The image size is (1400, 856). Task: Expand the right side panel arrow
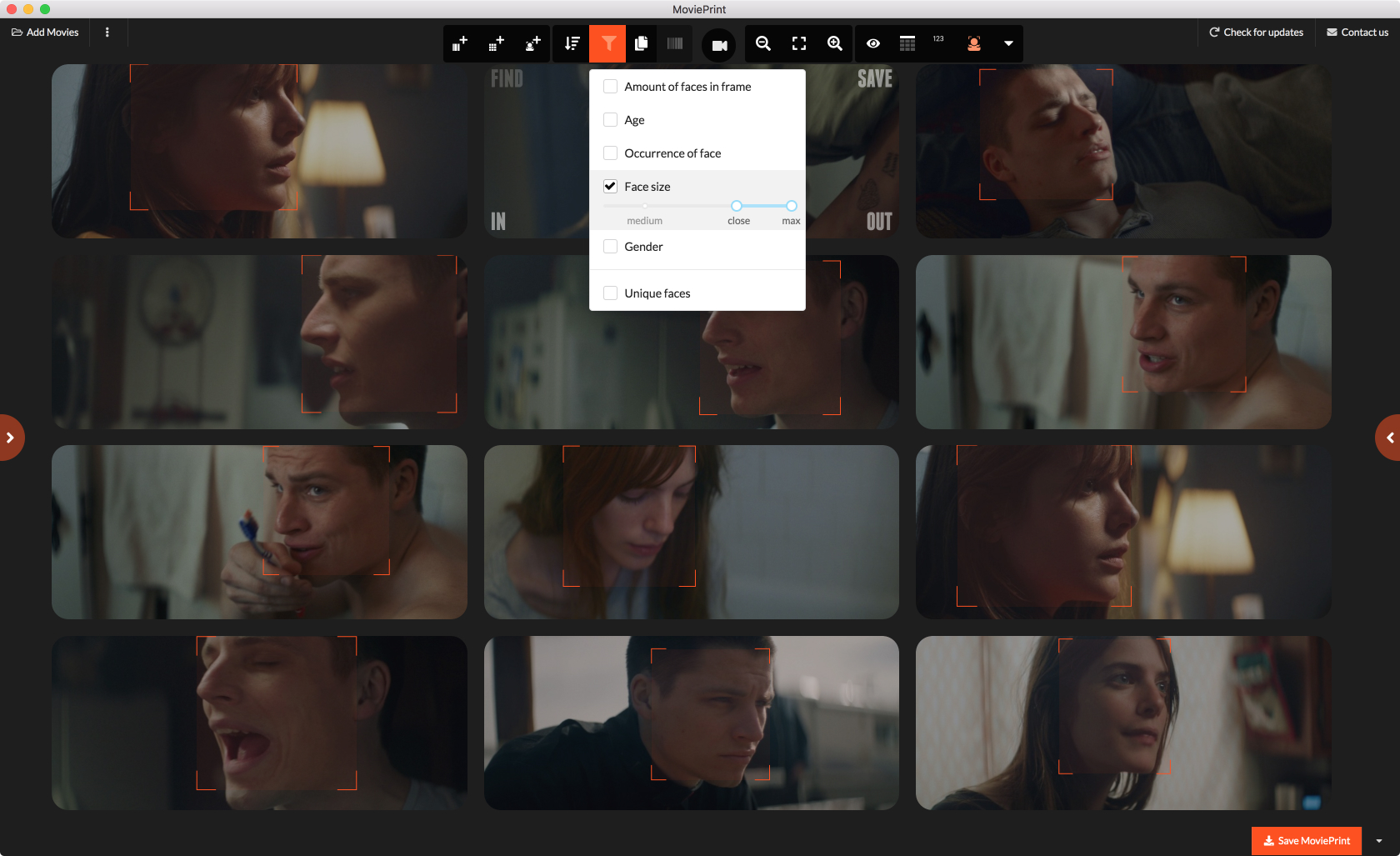click(1389, 438)
